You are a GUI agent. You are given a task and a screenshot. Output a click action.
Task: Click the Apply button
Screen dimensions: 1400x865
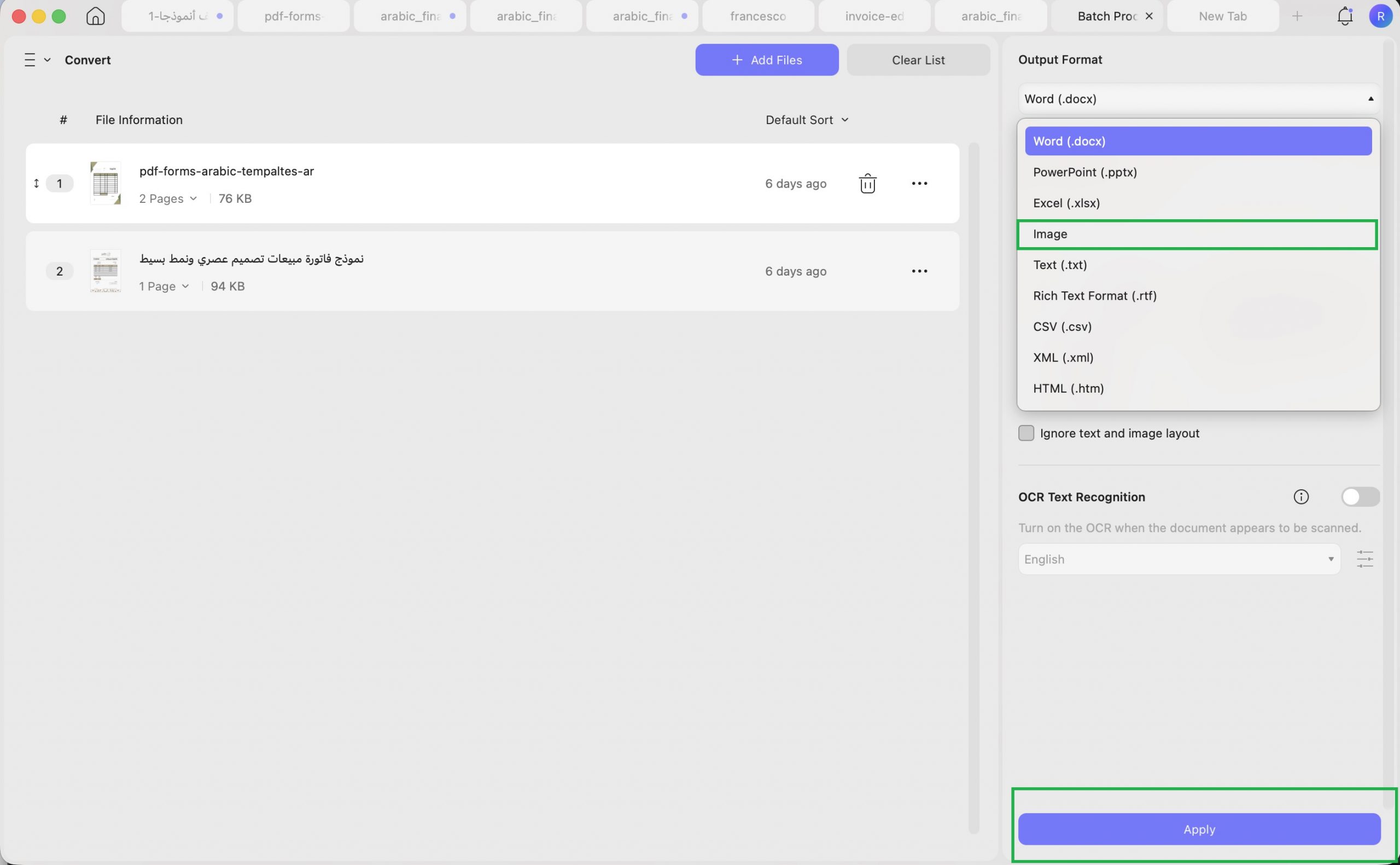pos(1199,829)
